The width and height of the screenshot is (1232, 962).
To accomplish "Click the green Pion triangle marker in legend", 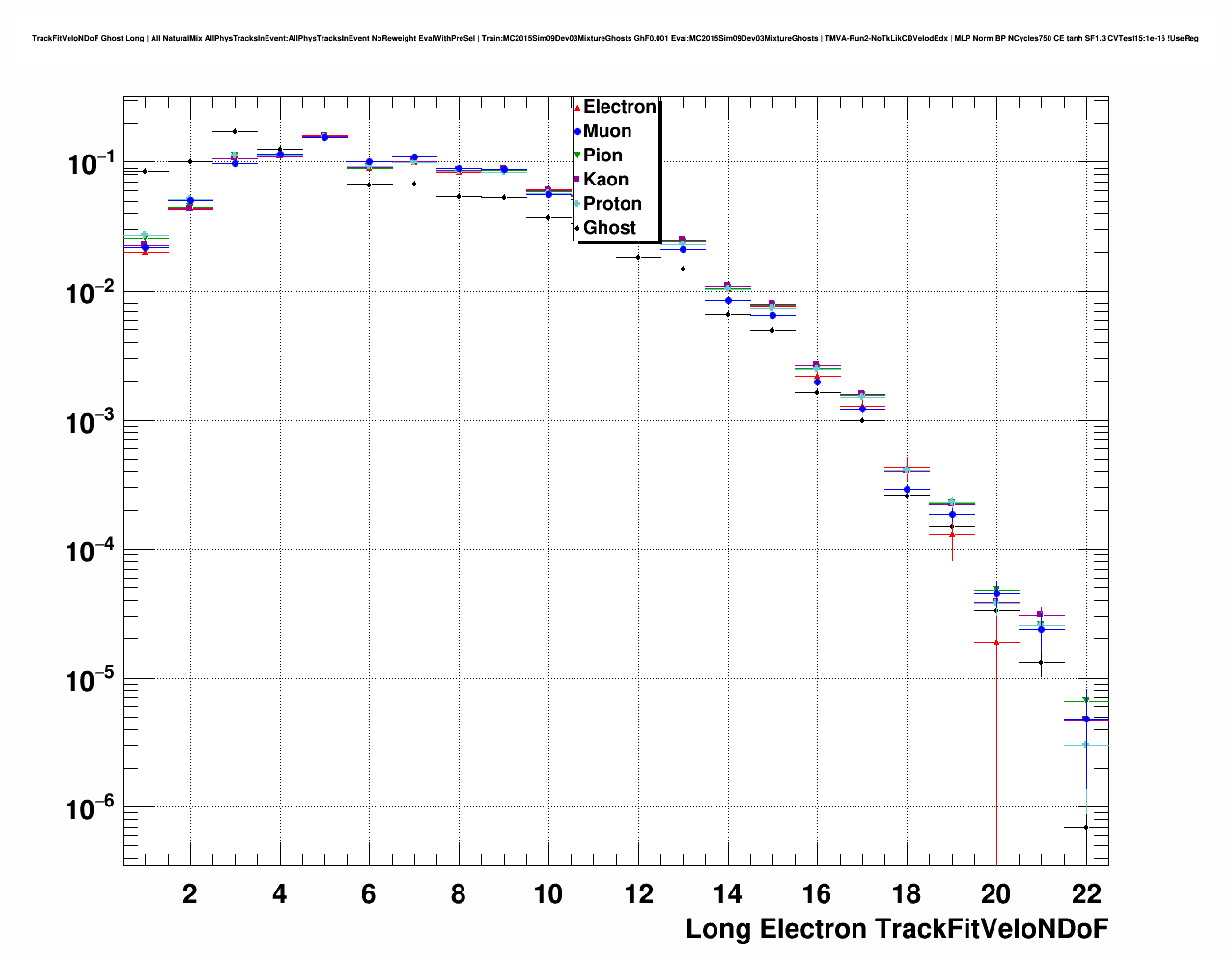I will (577, 156).
